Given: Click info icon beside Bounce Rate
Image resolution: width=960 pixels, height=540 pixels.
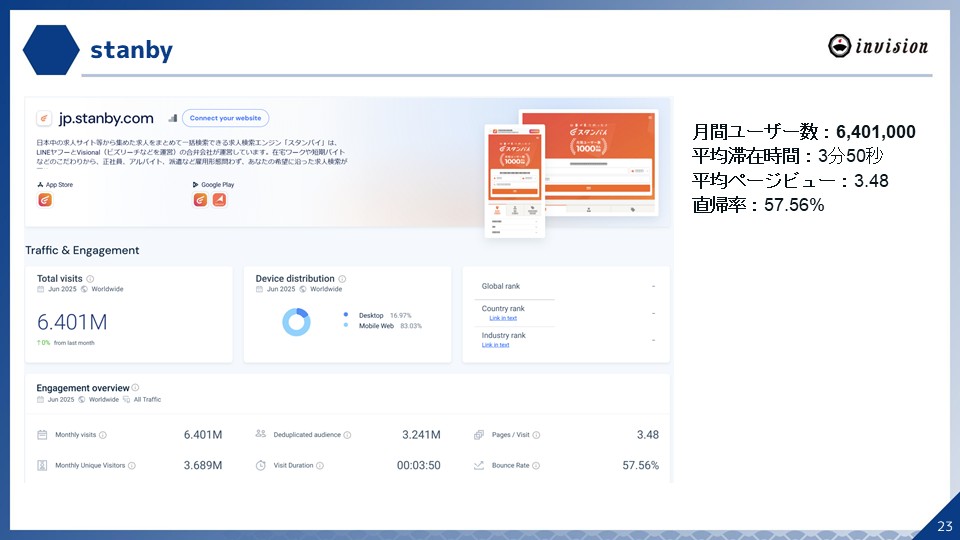Looking at the screenshot, I should tap(536, 466).
